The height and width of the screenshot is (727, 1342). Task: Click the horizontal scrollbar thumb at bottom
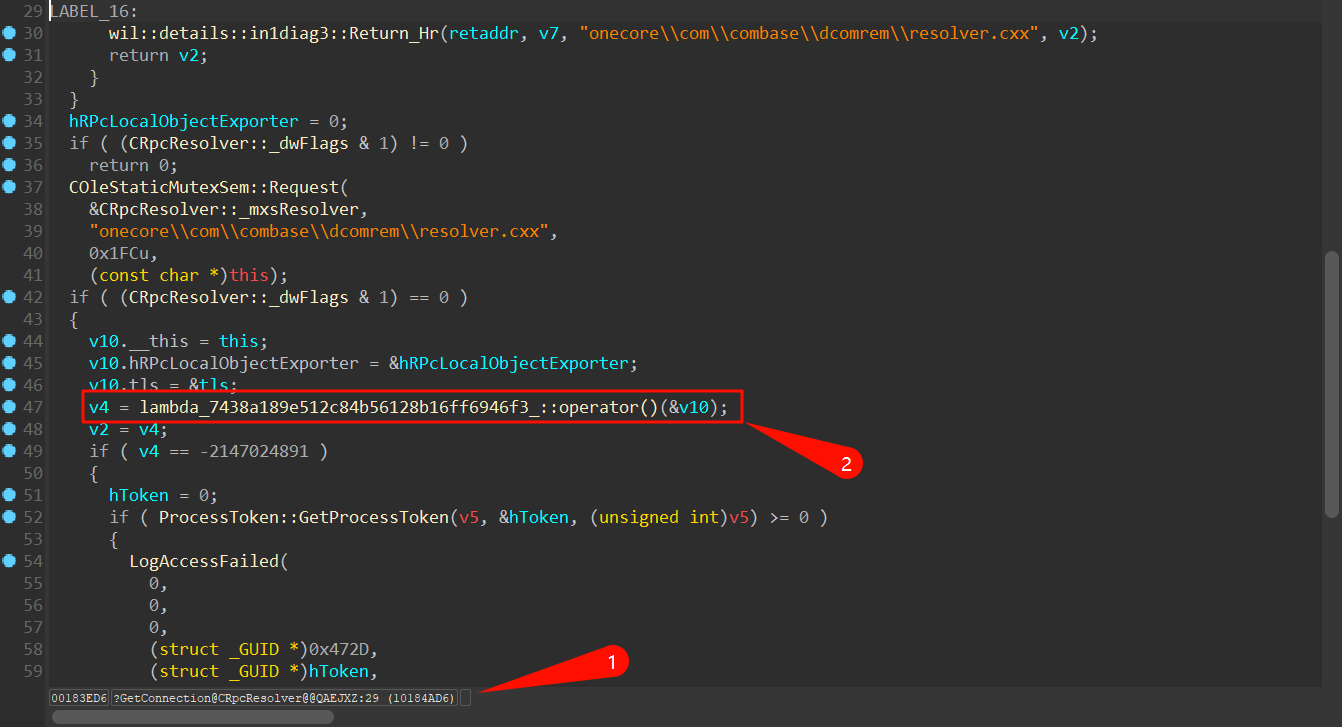(x=190, y=717)
